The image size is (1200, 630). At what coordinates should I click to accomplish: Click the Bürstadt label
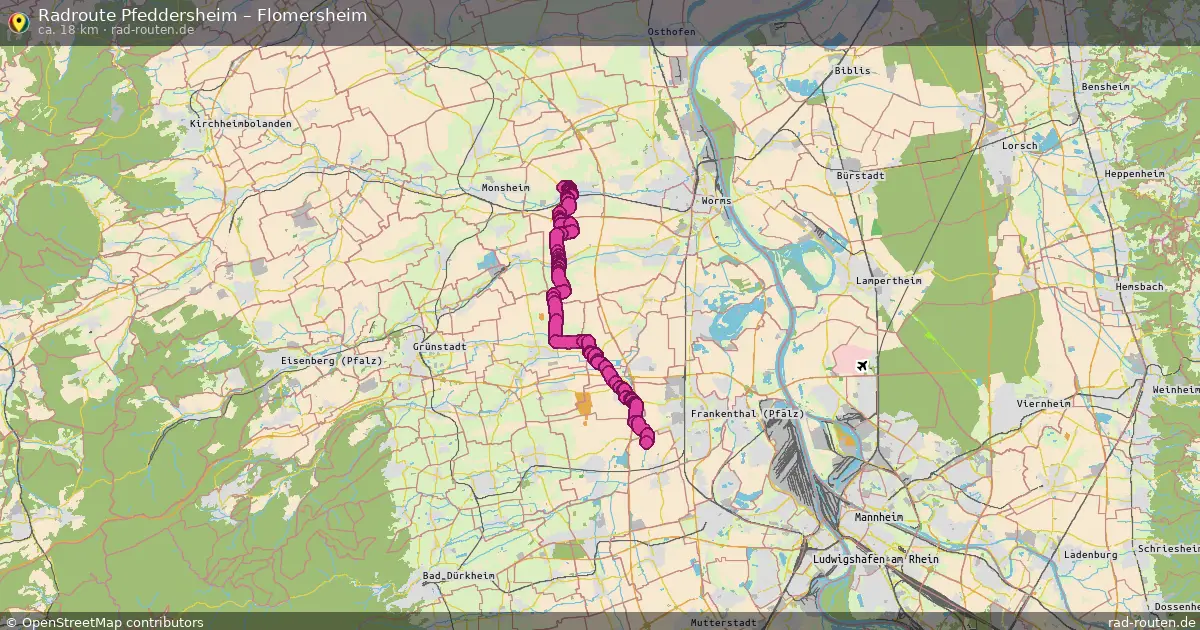tap(860, 175)
